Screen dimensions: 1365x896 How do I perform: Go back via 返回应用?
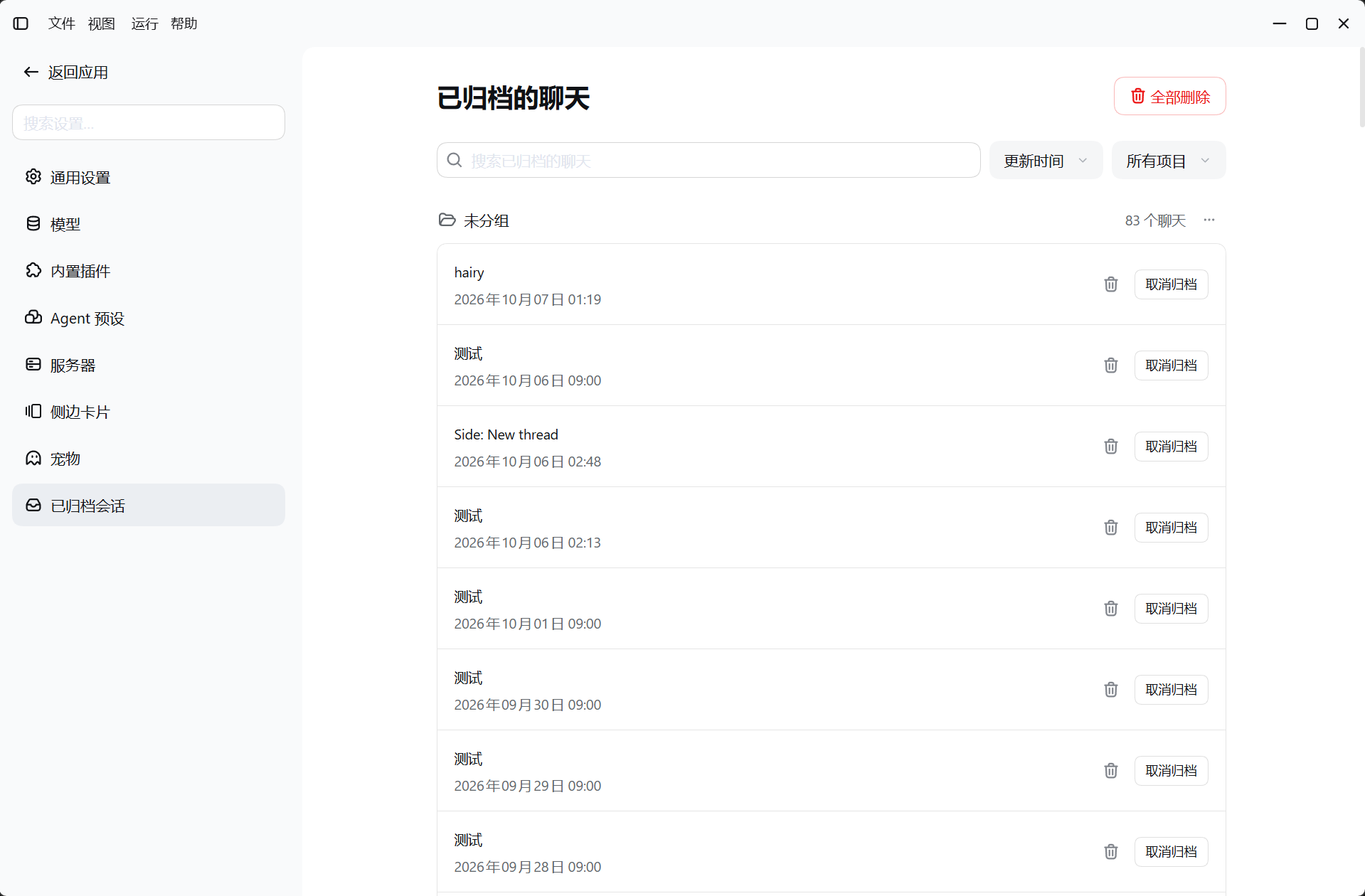(65, 72)
